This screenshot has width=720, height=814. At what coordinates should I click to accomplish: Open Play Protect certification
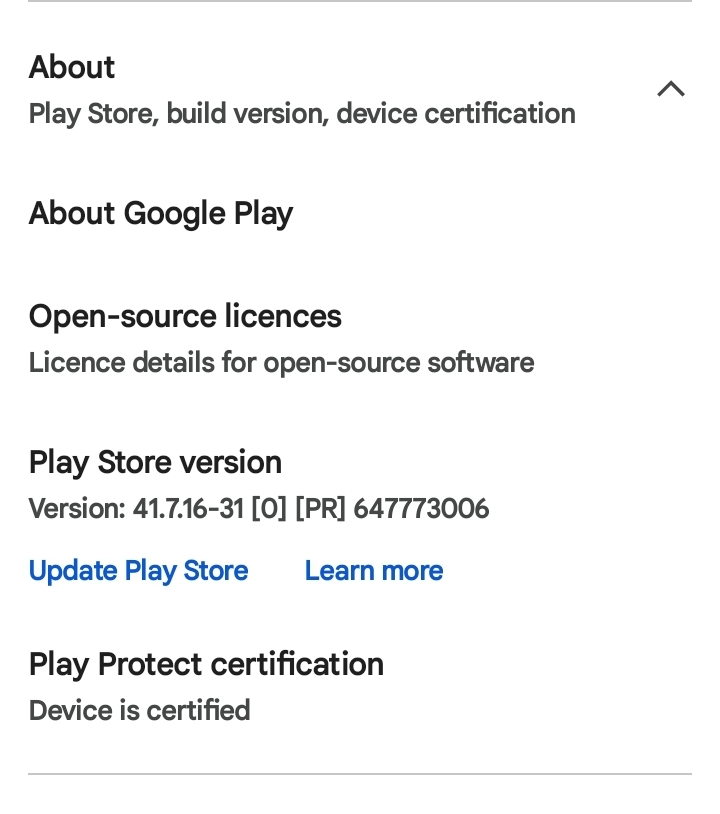(x=206, y=664)
